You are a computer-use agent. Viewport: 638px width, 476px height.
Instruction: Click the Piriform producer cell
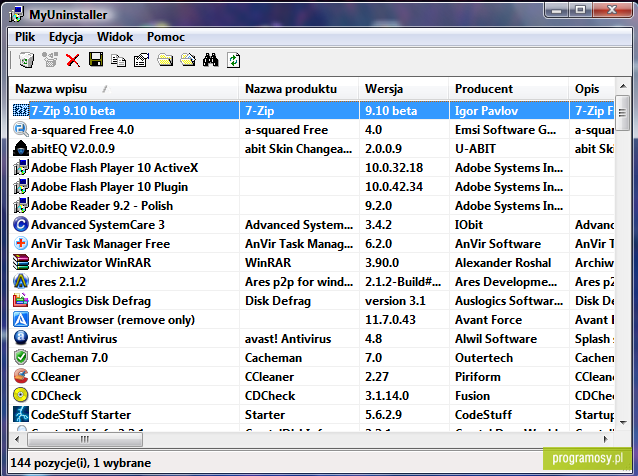[509, 377]
